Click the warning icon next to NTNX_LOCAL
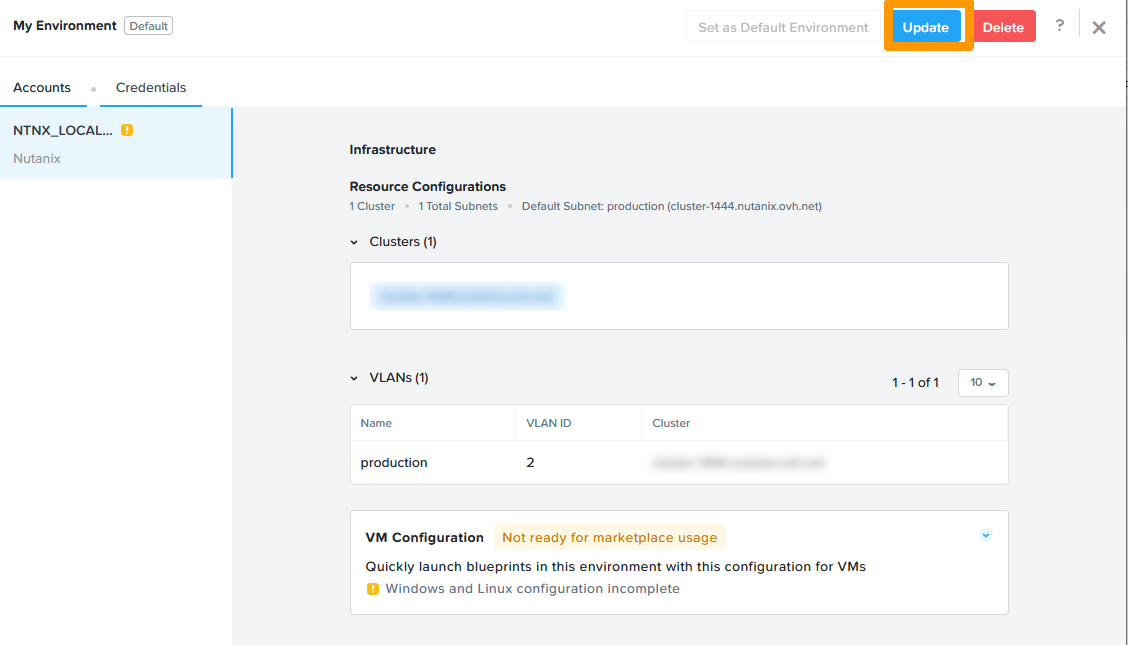 coord(125,129)
